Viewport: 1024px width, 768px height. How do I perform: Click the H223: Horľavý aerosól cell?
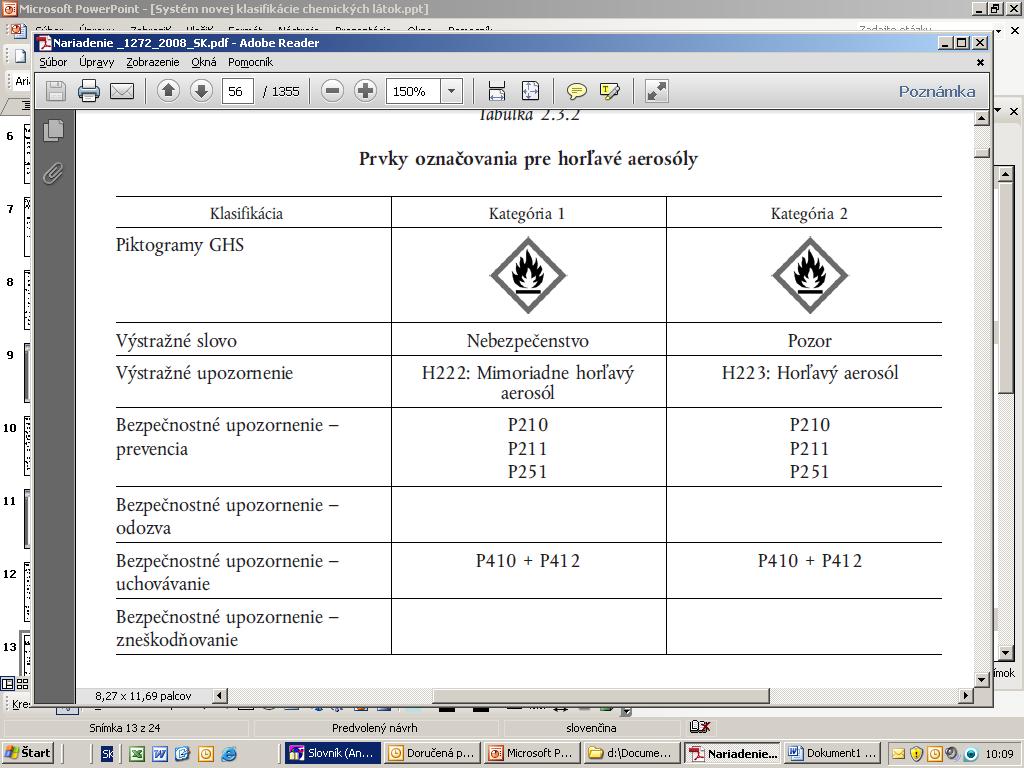(810, 373)
